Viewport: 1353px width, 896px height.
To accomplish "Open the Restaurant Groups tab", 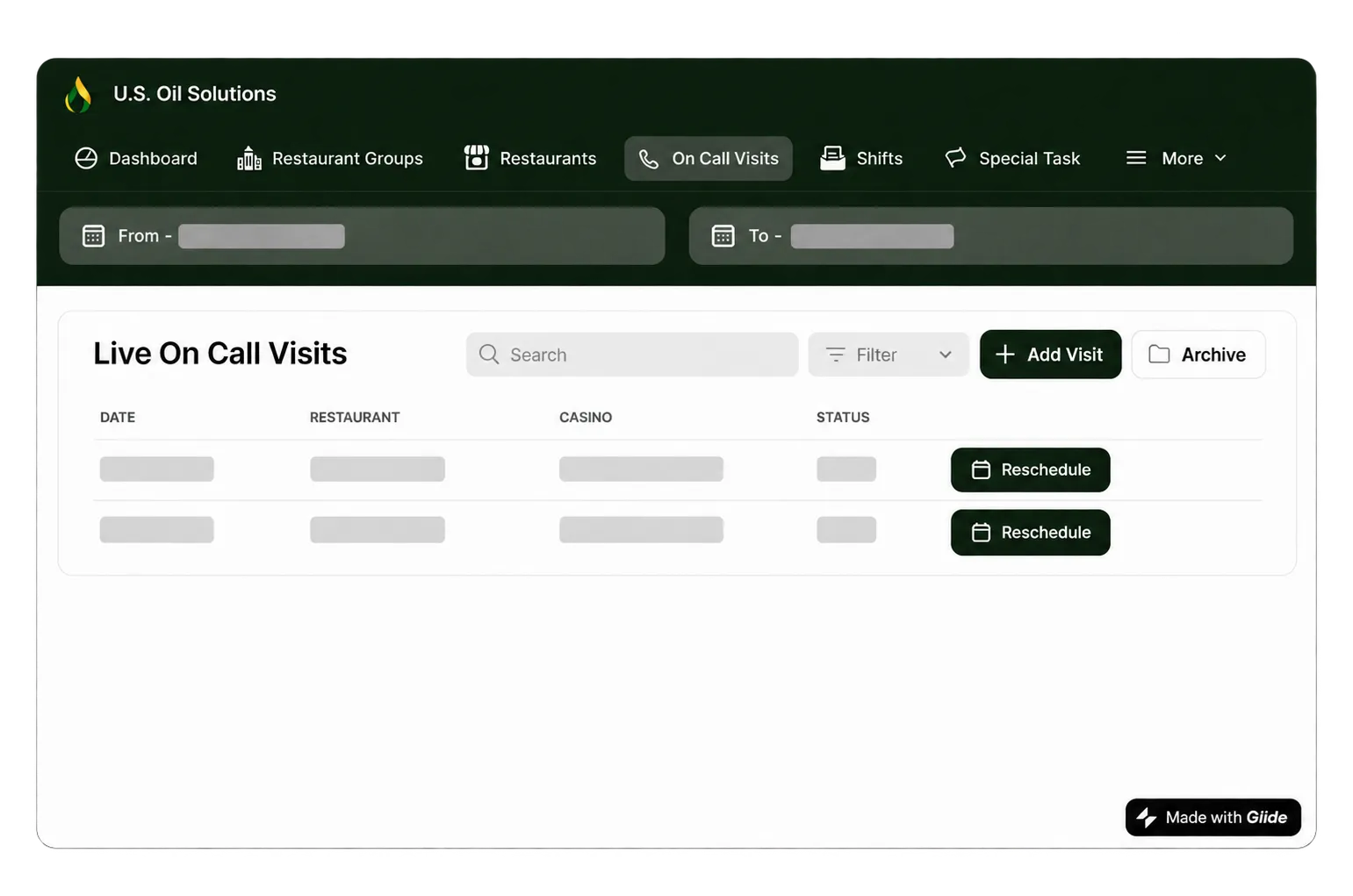I will point(330,159).
